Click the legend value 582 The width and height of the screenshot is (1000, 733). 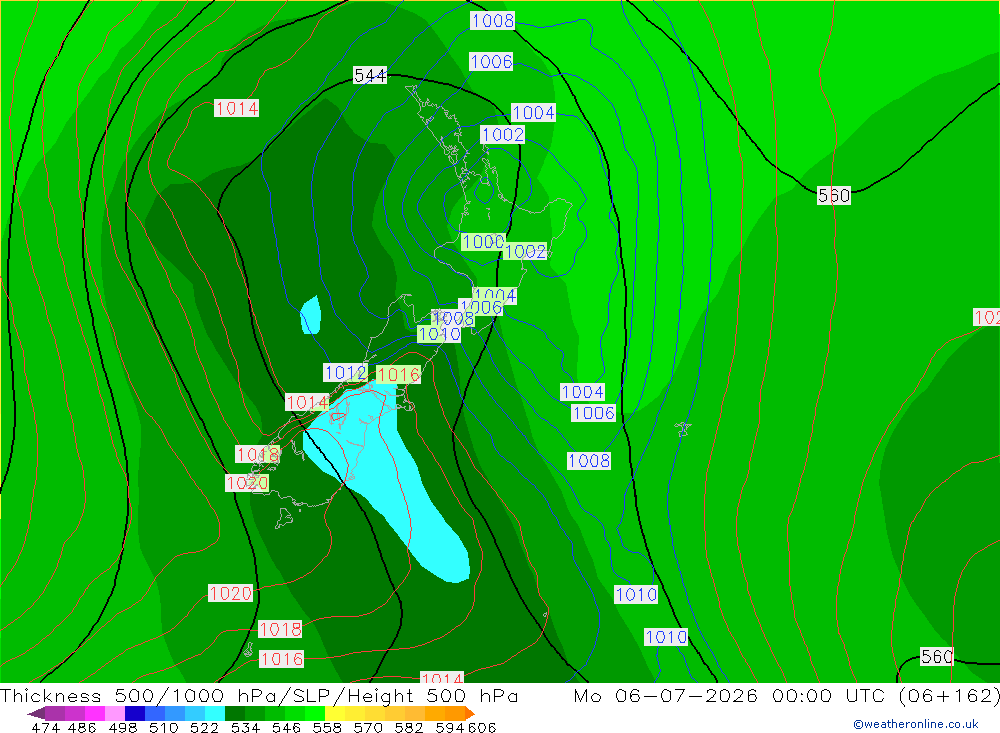coord(408,727)
